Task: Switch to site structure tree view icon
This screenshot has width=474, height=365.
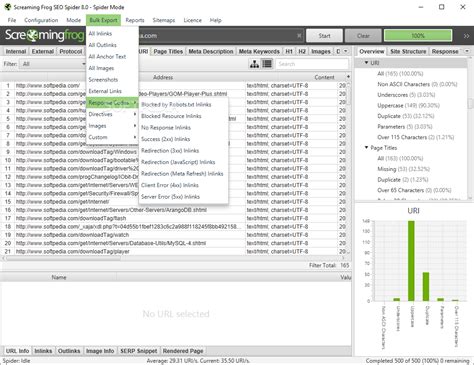Action: point(254,64)
